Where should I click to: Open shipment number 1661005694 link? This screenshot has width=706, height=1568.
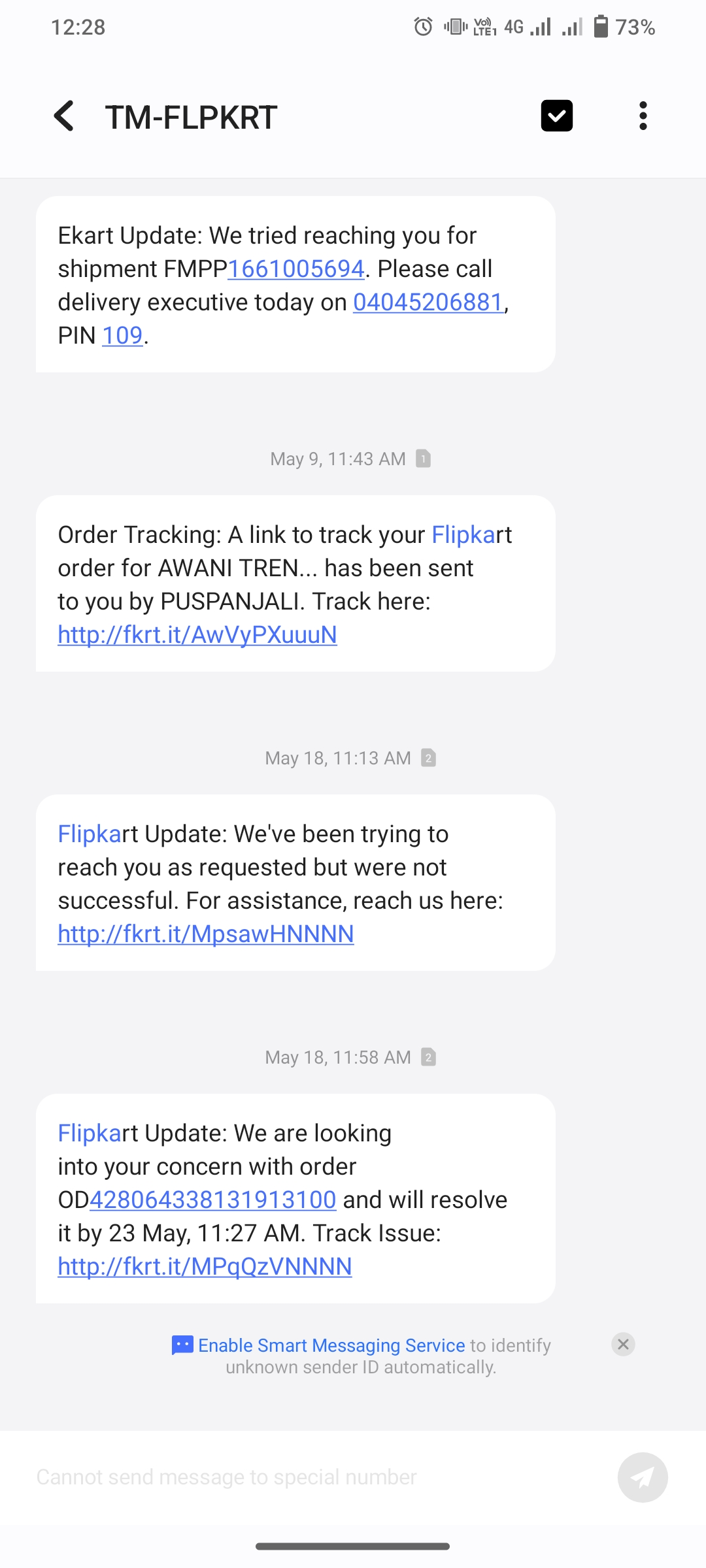click(295, 269)
